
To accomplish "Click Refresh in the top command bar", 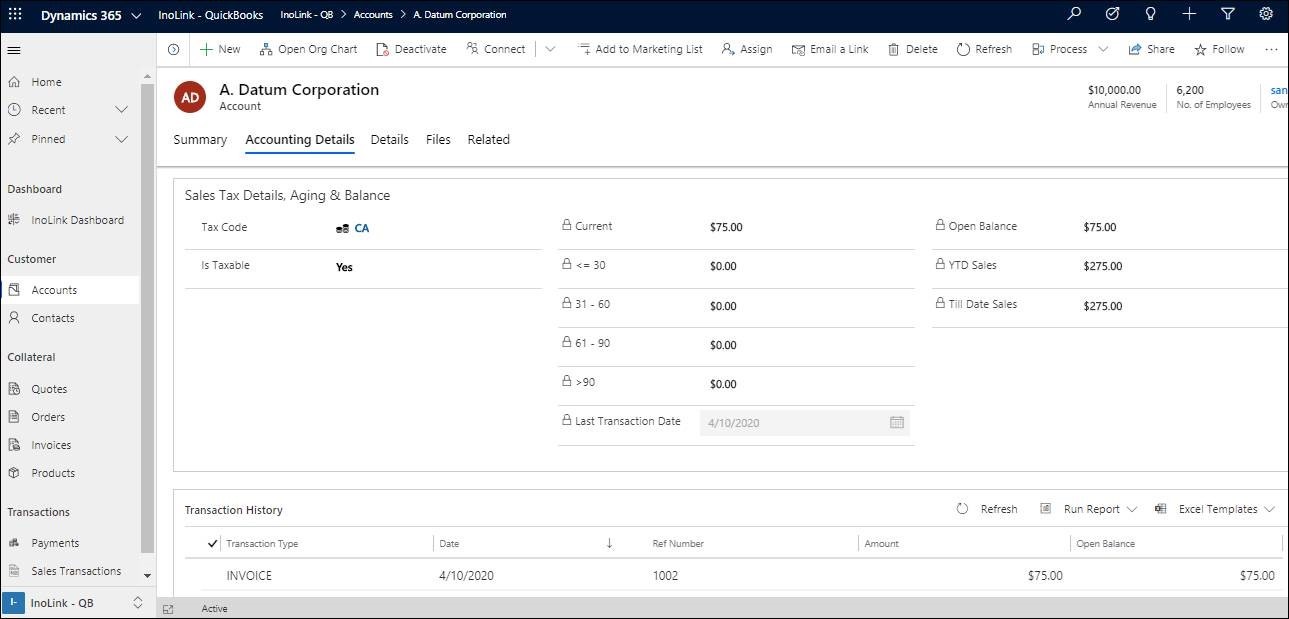I will pyautogui.click(x=984, y=49).
